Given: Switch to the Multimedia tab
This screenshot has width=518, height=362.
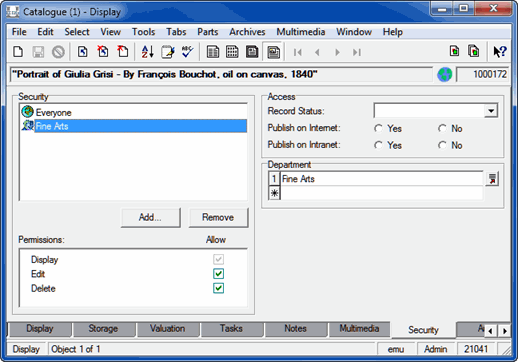Looking at the screenshot, I should coord(359,329).
